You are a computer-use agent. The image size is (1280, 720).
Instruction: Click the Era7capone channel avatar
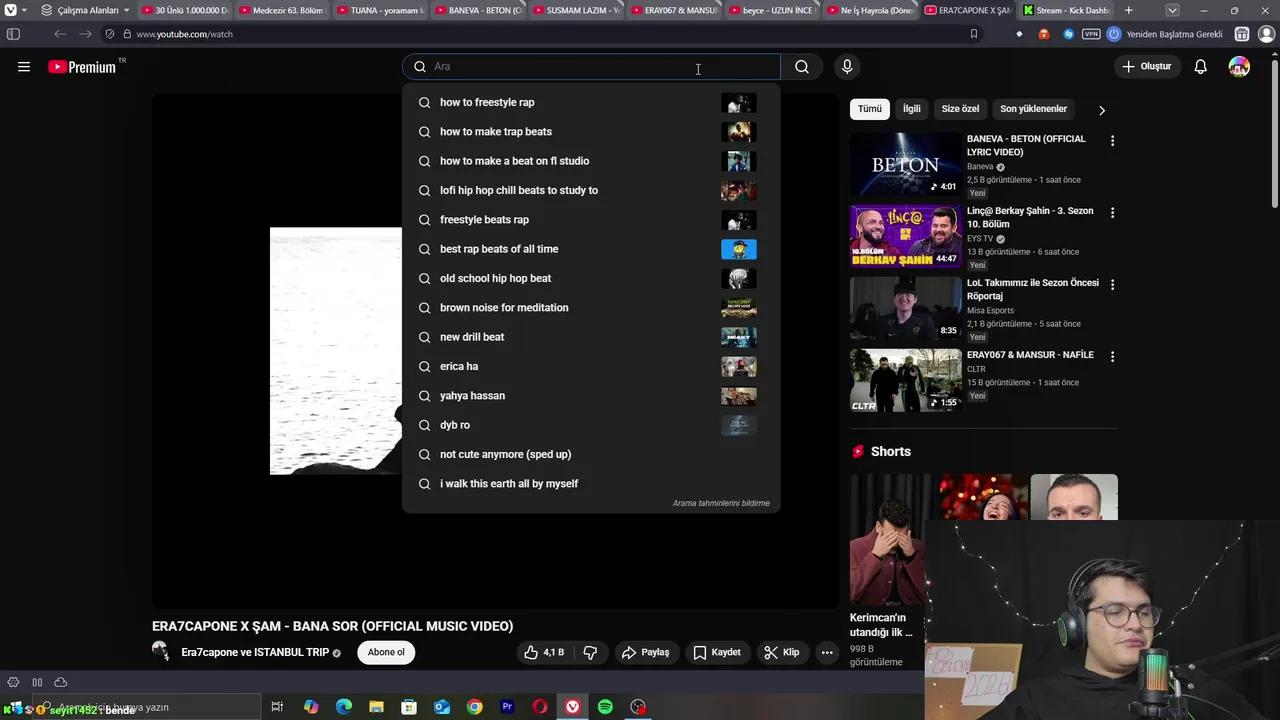pos(160,652)
